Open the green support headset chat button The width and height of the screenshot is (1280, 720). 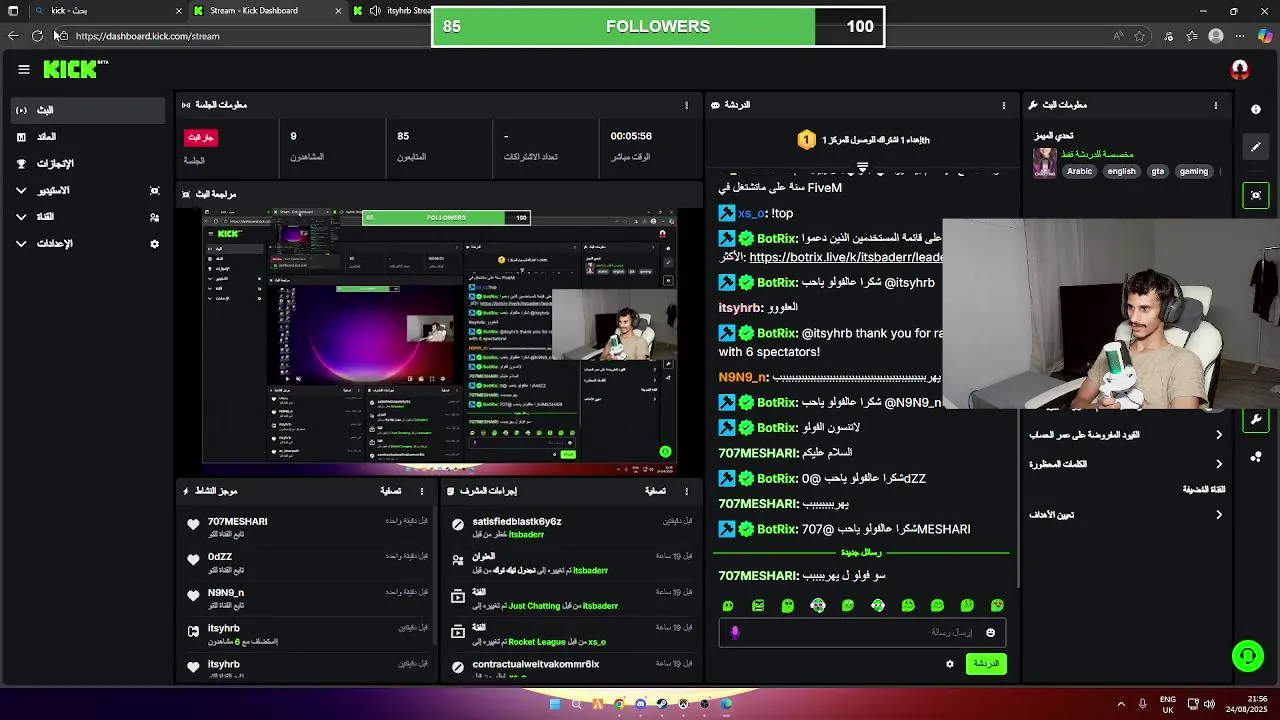1247,656
